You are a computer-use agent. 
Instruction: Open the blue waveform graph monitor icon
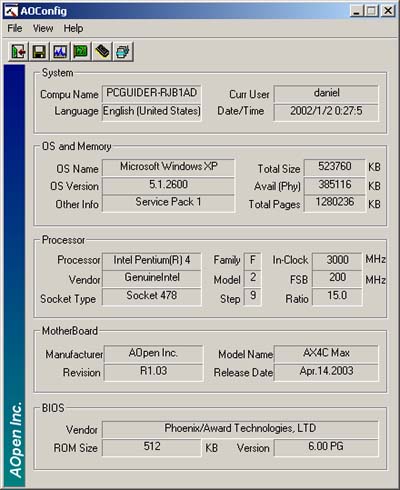60,52
